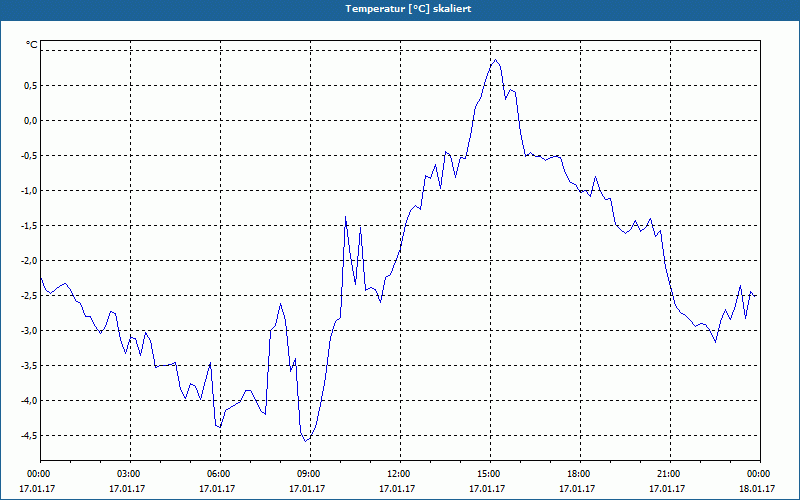Viewport: 800px width, 500px height.
Task: Click the 17.01.17 date under the first 00:00
Action: coord(37,489)
